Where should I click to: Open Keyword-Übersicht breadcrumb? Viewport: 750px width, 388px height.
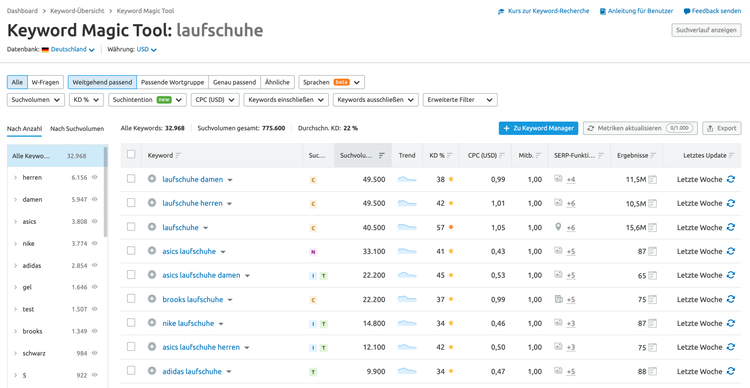pos(77,11)
